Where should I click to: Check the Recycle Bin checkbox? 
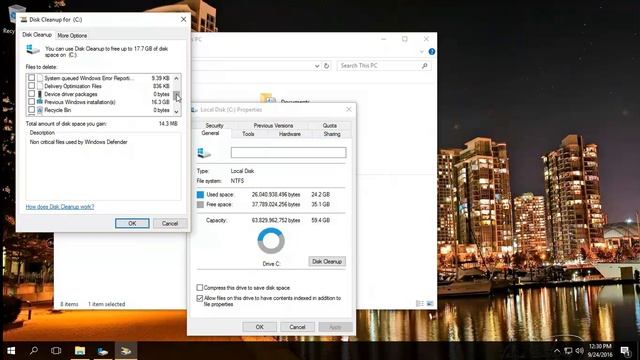tap(31, 110)
